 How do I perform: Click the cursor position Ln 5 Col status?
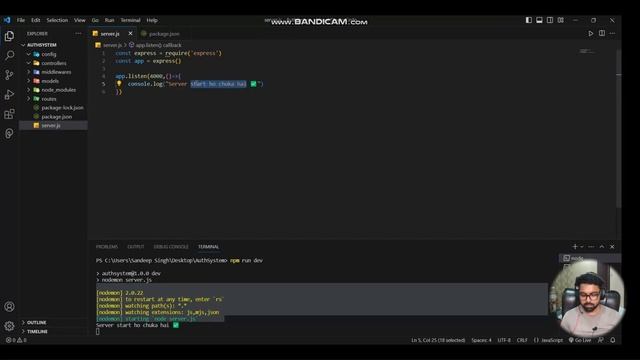coord(438,340)
